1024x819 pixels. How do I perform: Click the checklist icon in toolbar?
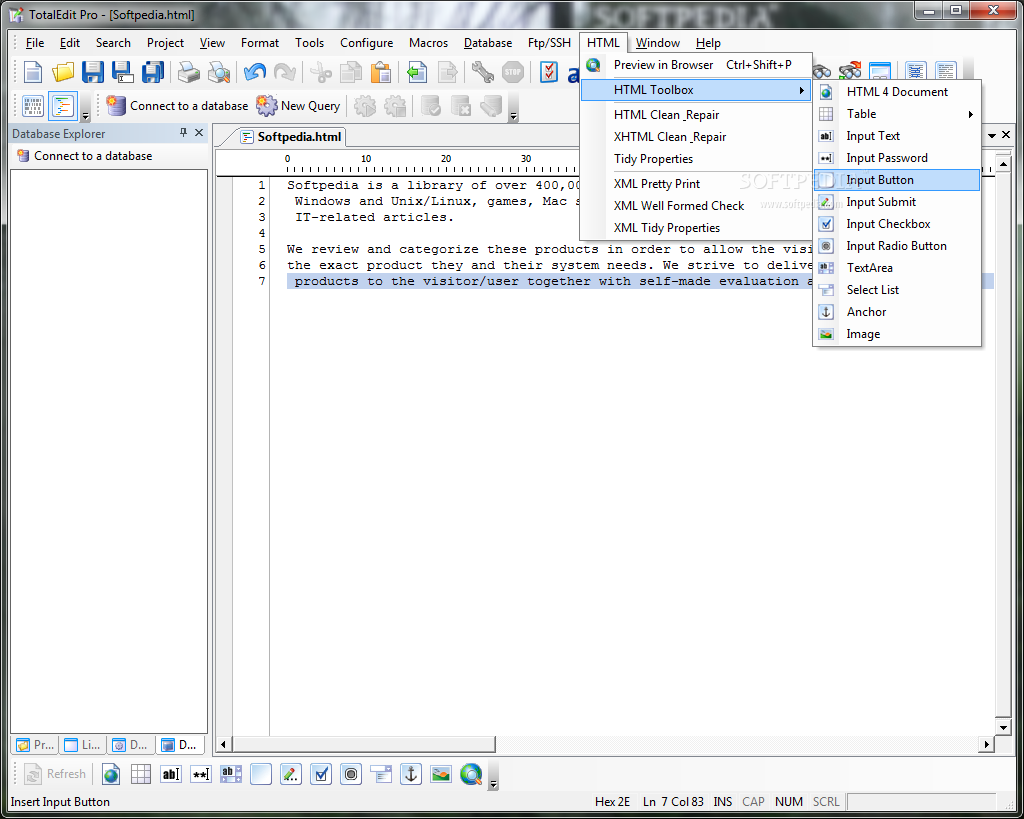click(x=549, y=72)
